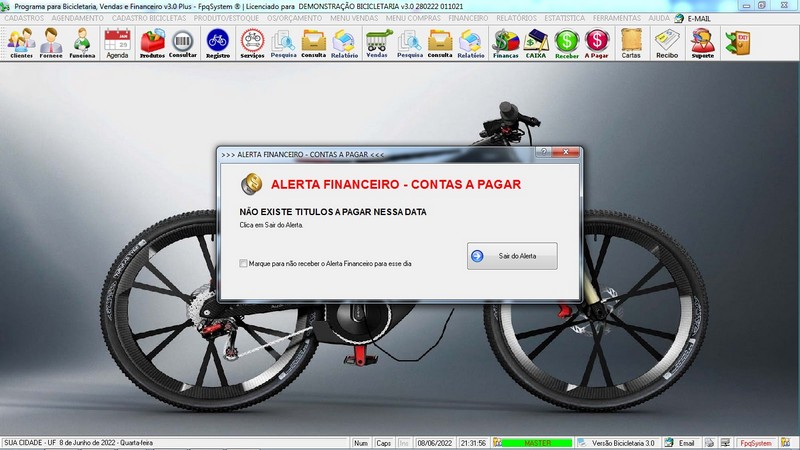Click the Sair do Alerta button
The width and height of the screenshot is (800, 450).
[512, 256]
